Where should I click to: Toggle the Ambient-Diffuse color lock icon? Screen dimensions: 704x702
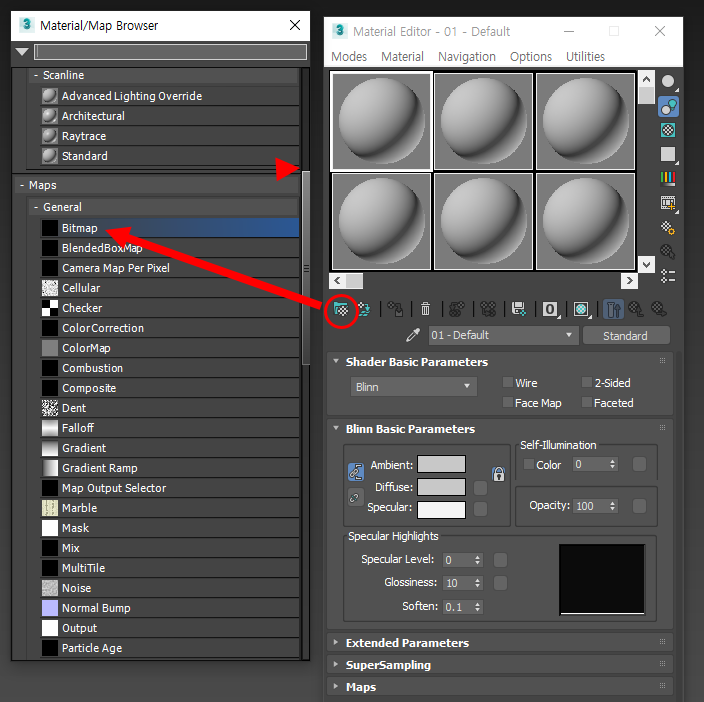[356, 471]
